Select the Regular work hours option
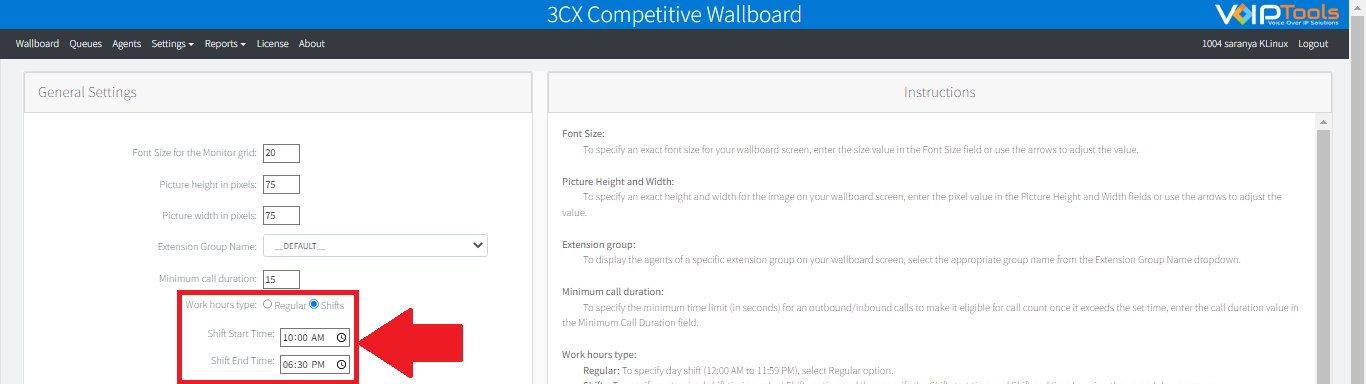This screenshot has height=384, width=1366. [x=267, y=304]
